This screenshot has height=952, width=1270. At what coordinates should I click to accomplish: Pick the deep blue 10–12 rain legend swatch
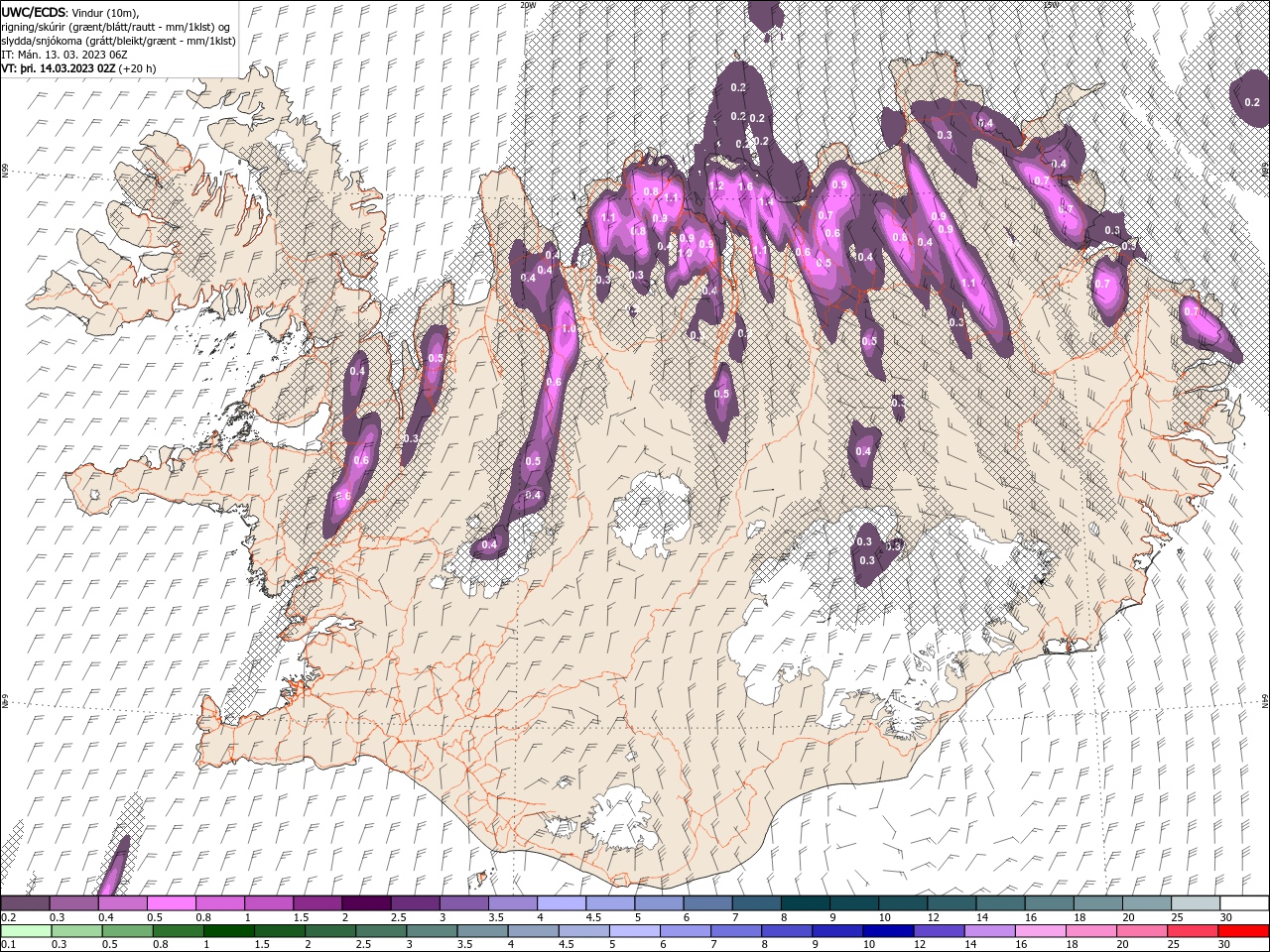click(887, 931)
